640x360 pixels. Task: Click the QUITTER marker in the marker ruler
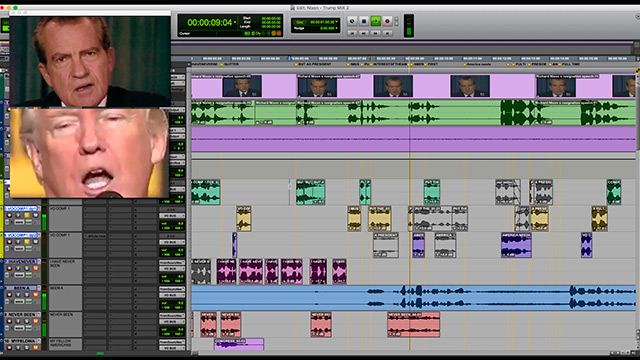(231, 64)
